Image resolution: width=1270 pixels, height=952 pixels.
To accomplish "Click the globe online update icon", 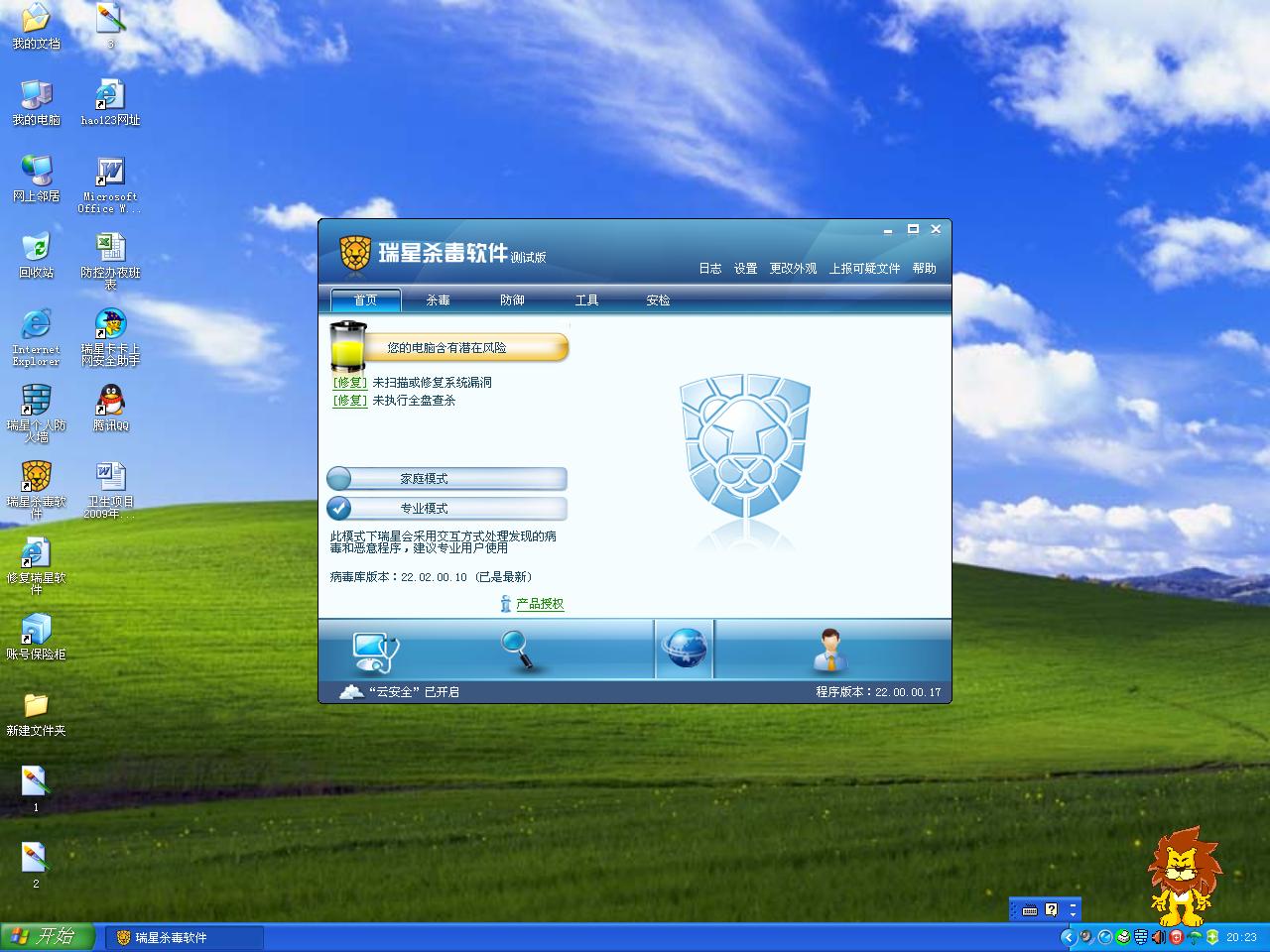I will click(x=685, y=650).
